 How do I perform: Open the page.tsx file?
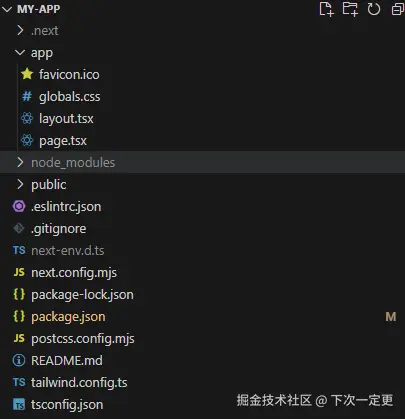[x=63, y=141]
